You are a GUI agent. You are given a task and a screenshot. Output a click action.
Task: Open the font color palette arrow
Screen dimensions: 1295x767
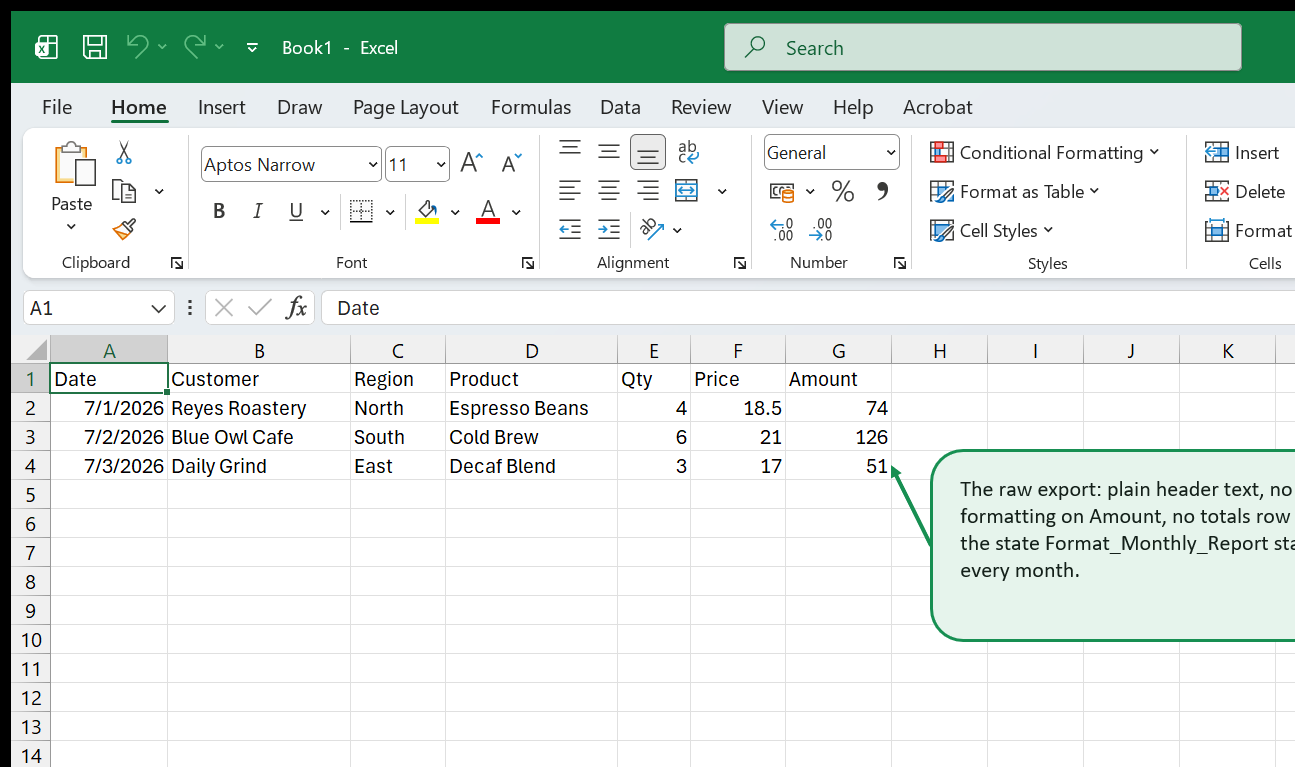pyautogui.click(x=516, y=212)
